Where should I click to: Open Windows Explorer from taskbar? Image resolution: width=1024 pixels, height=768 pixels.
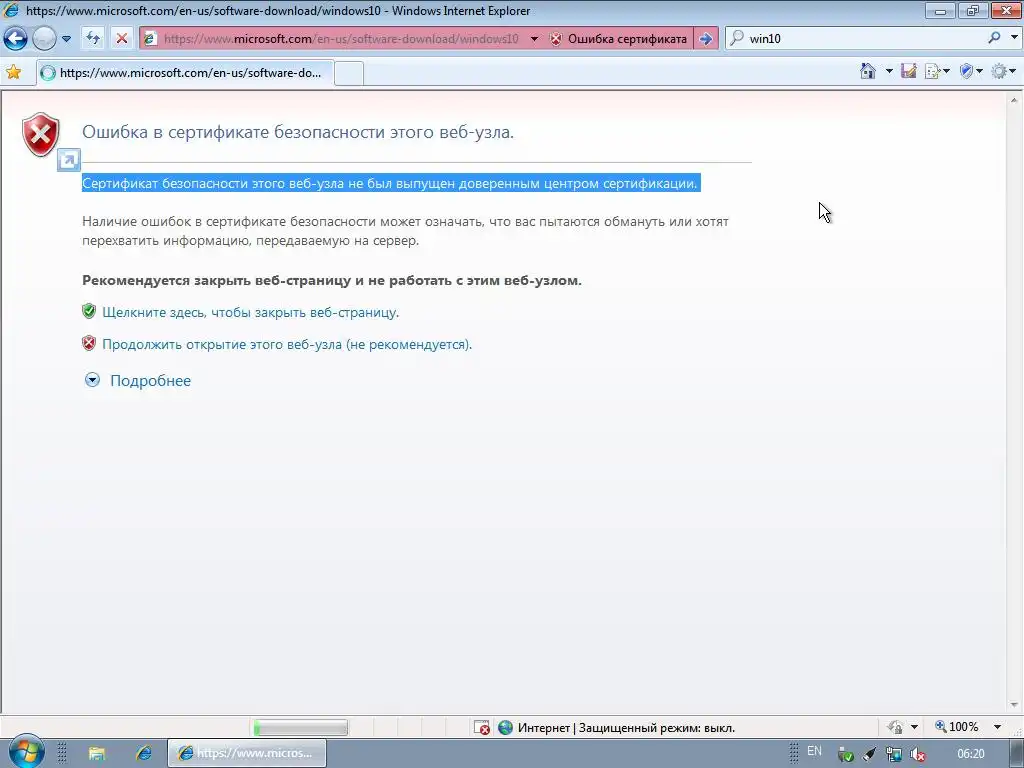(97, 754)
